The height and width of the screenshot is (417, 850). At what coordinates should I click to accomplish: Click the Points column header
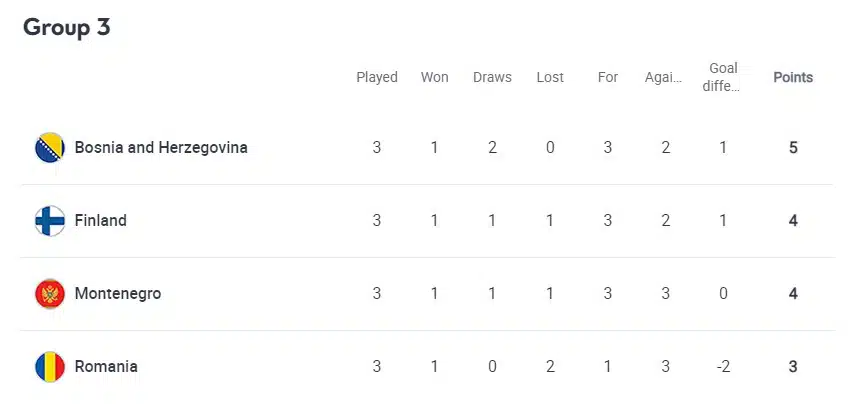[793, 77]
